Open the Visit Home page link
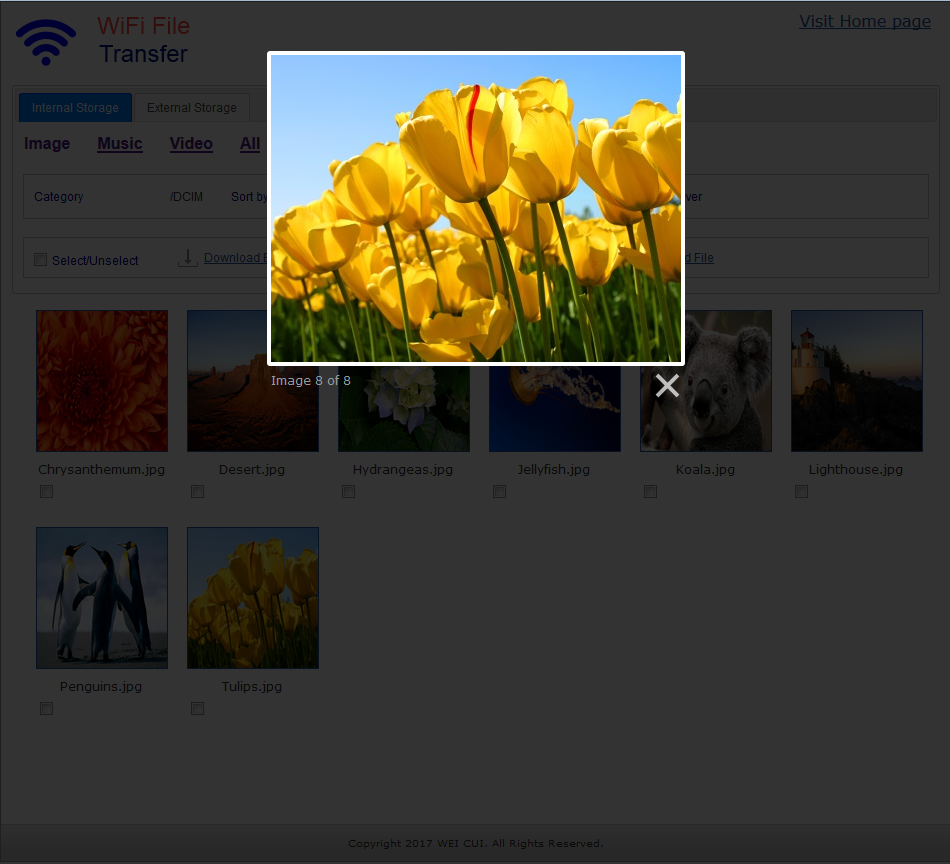Screen dimensions: 950x864 864,21
